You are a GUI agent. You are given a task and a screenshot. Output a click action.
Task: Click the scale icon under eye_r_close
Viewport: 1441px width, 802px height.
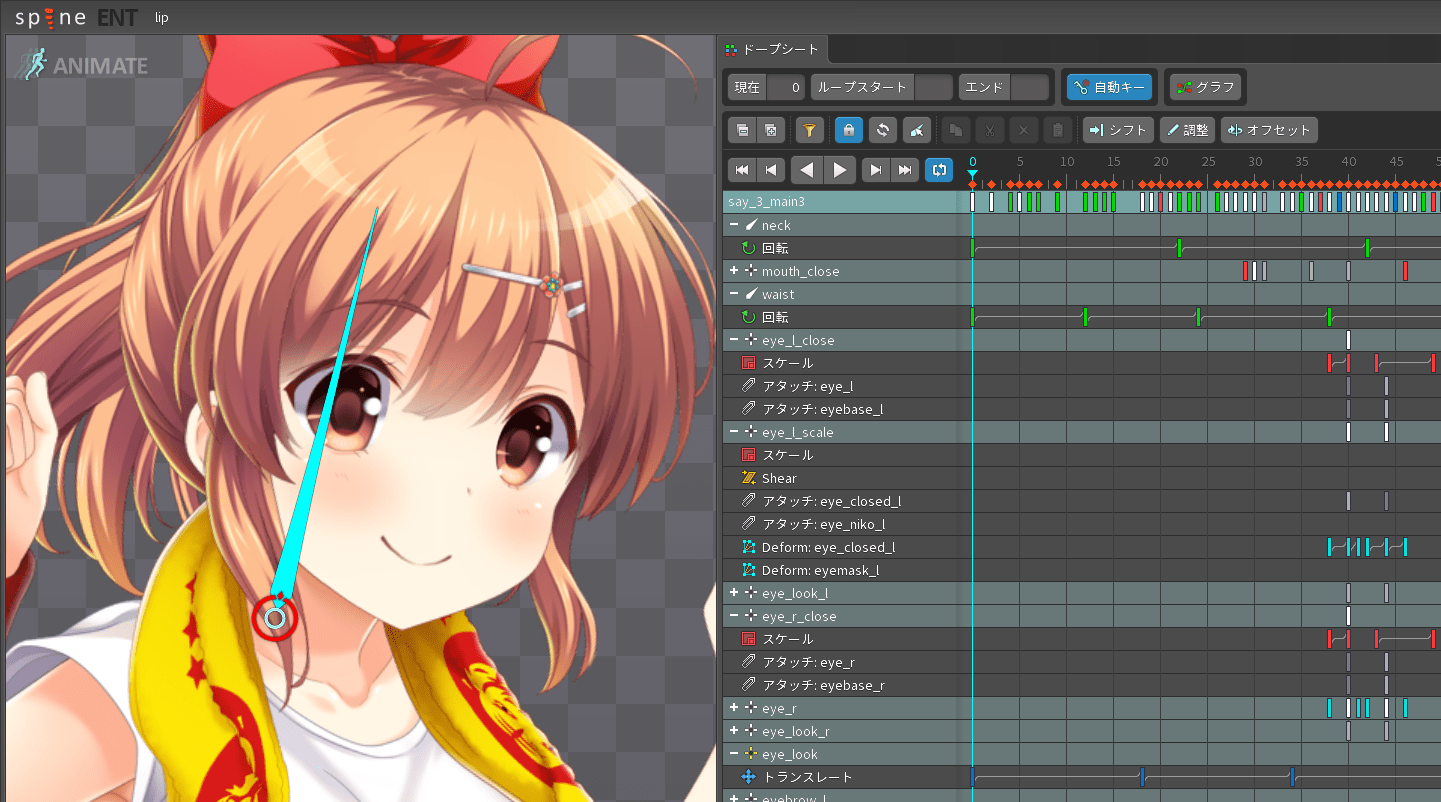point(748,639)
